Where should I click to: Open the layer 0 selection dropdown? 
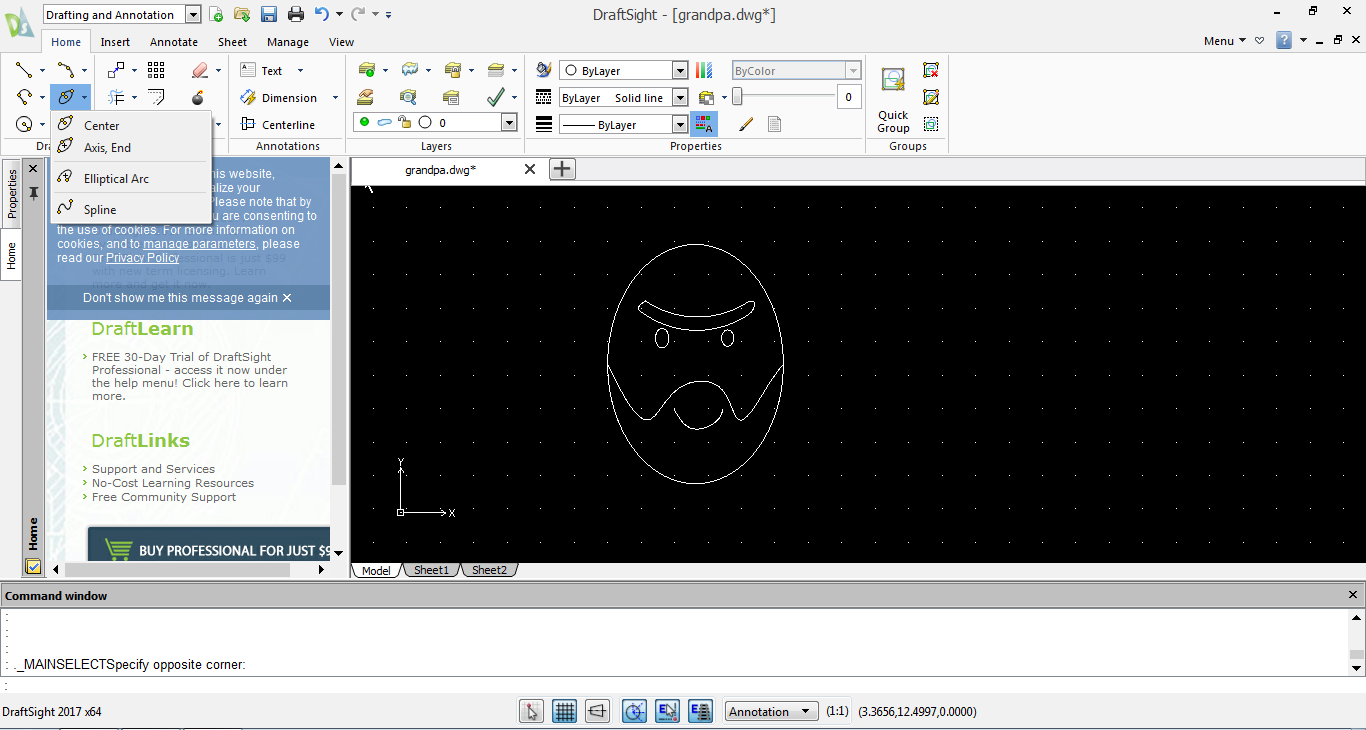pyautogui.click(x=508, y=122)
